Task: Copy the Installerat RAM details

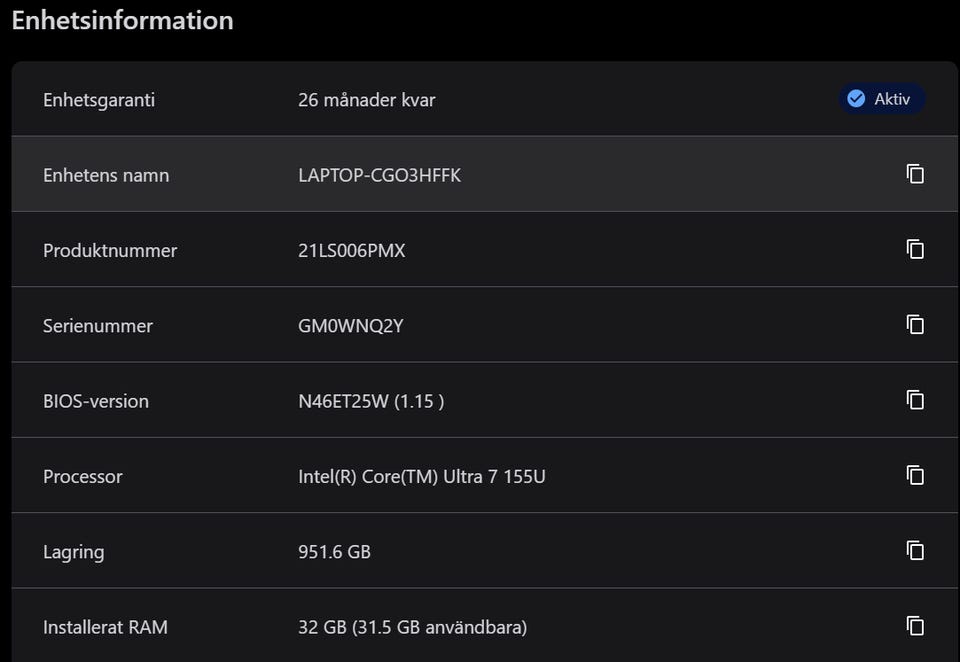Action: click(915, 626)
